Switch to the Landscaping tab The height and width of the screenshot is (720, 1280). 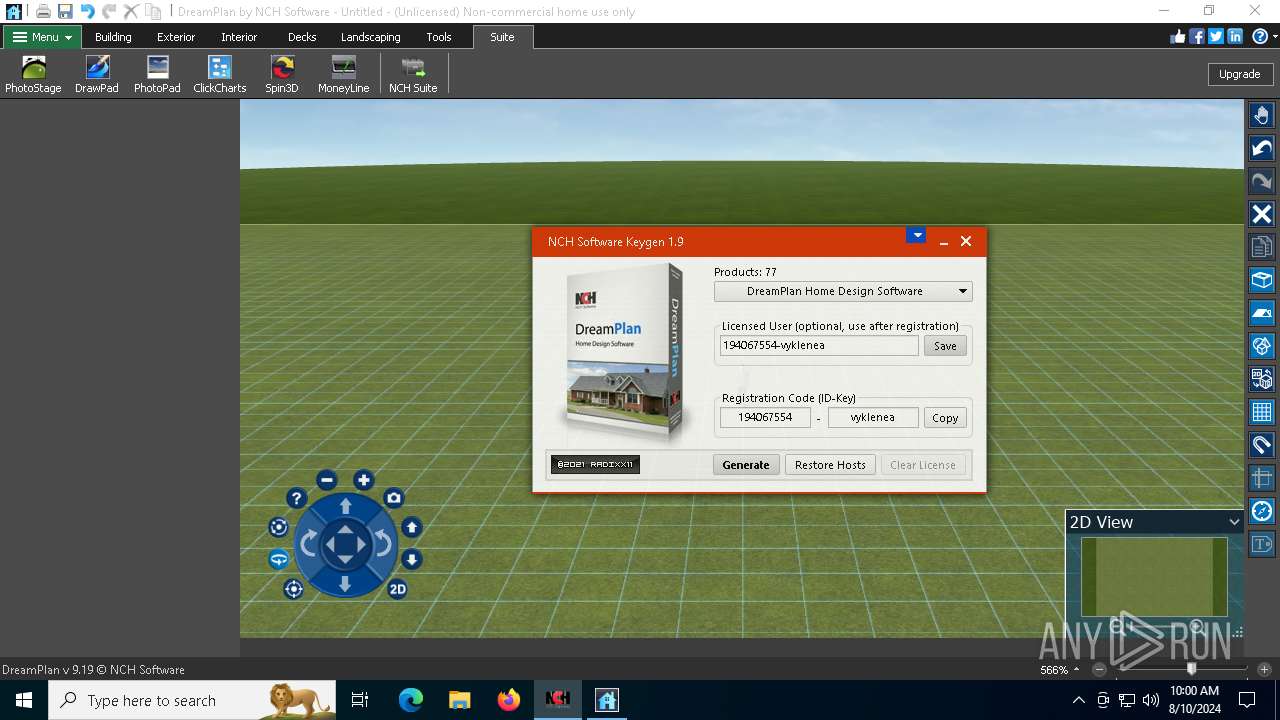(x=370, y=37)
